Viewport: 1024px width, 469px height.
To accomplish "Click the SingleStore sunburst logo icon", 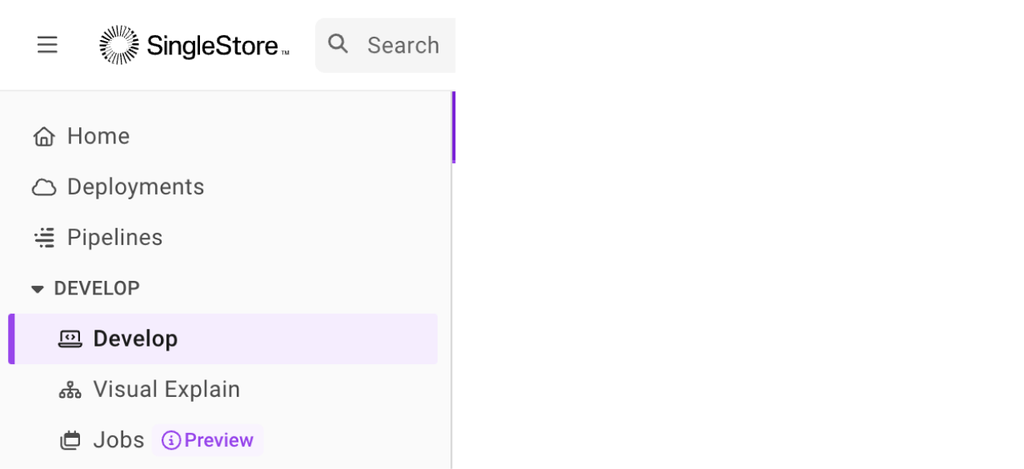I will coord(119,45).
